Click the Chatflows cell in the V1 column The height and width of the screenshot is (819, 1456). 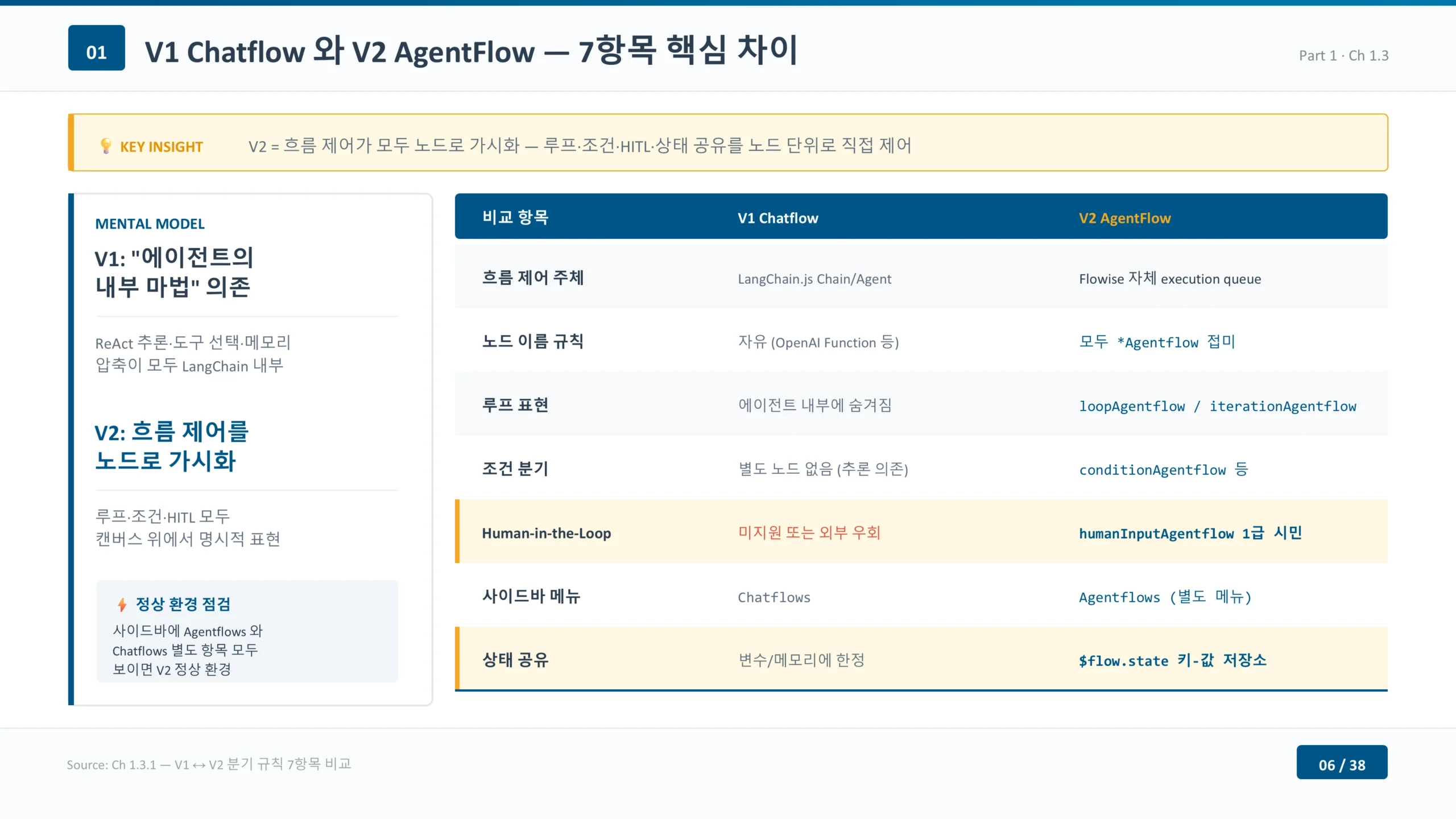point(774,597)
